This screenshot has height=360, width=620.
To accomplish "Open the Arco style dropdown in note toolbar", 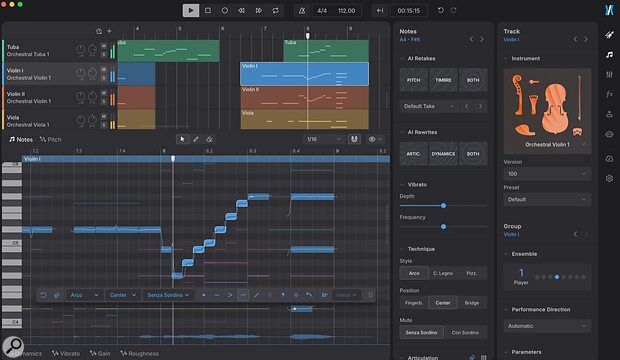I will click(84, 295).
